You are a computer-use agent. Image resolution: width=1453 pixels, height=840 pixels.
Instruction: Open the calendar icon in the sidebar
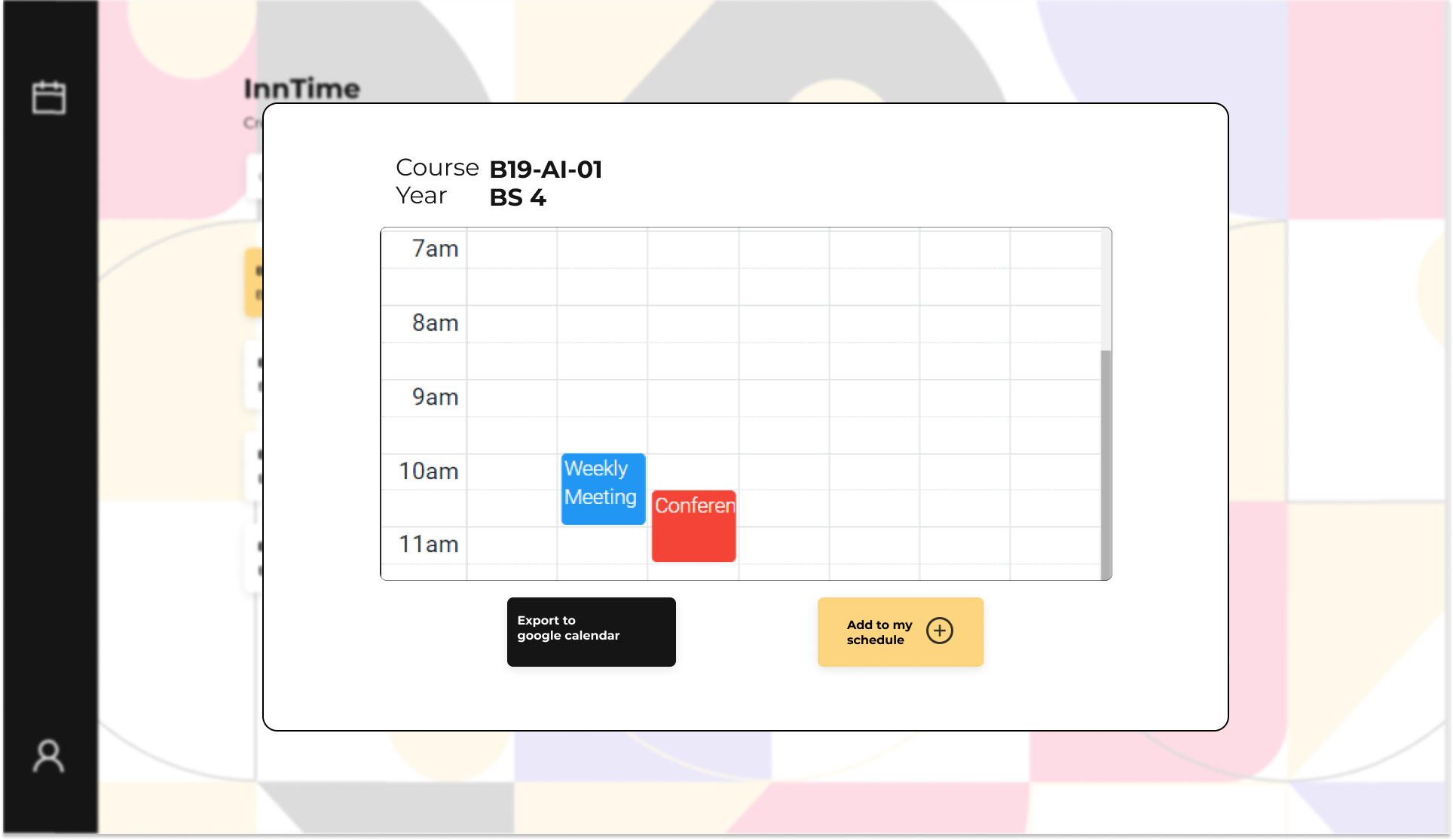[49, 98]
